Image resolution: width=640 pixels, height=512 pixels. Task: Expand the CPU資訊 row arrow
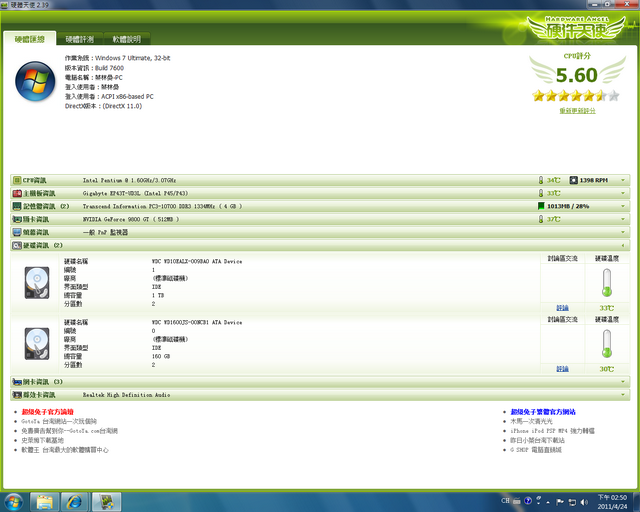pos(623,180)
